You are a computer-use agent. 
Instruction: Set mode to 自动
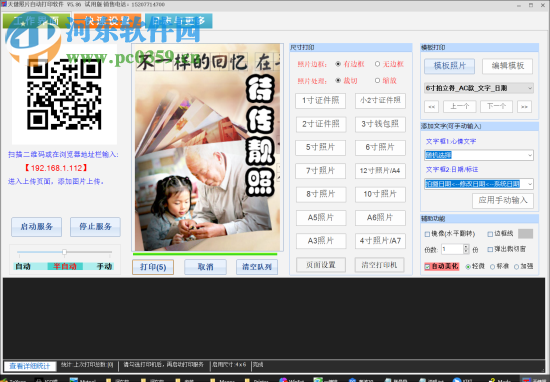tap(23, 267)
